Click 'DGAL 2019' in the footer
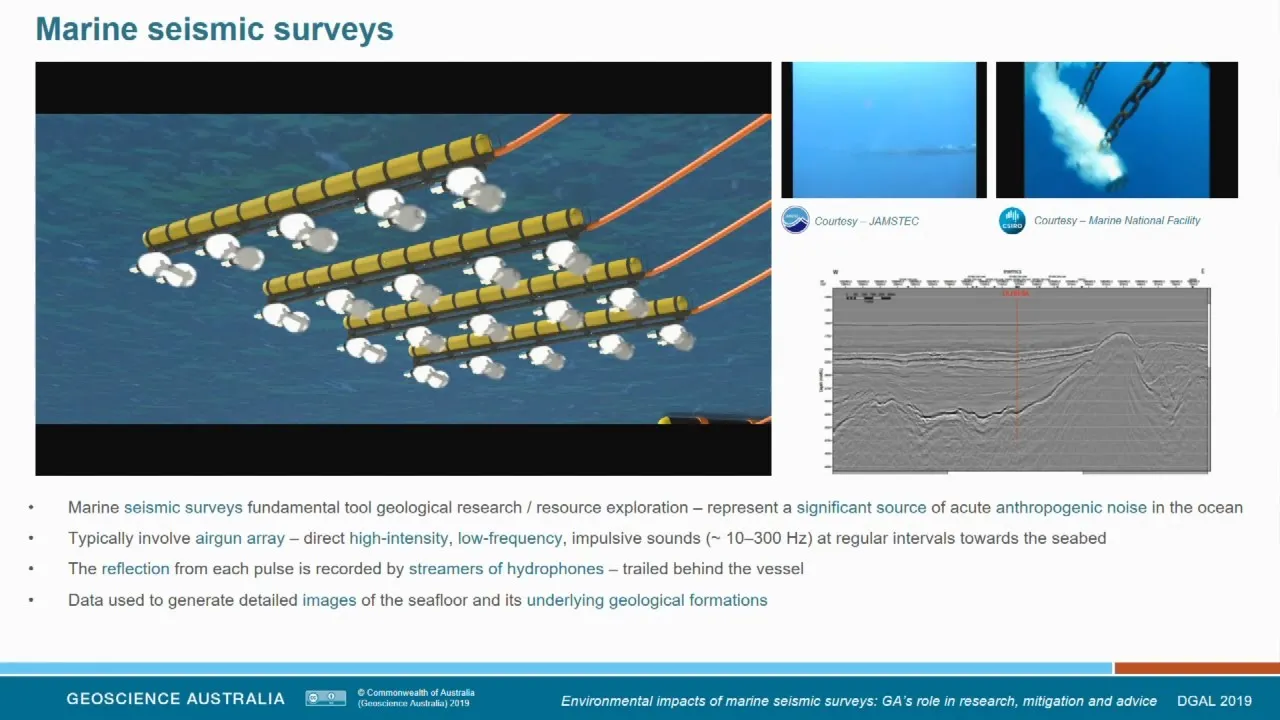Image resolution: width=1280 pixels, height=720 pixels. click(x=1214, y=701)
